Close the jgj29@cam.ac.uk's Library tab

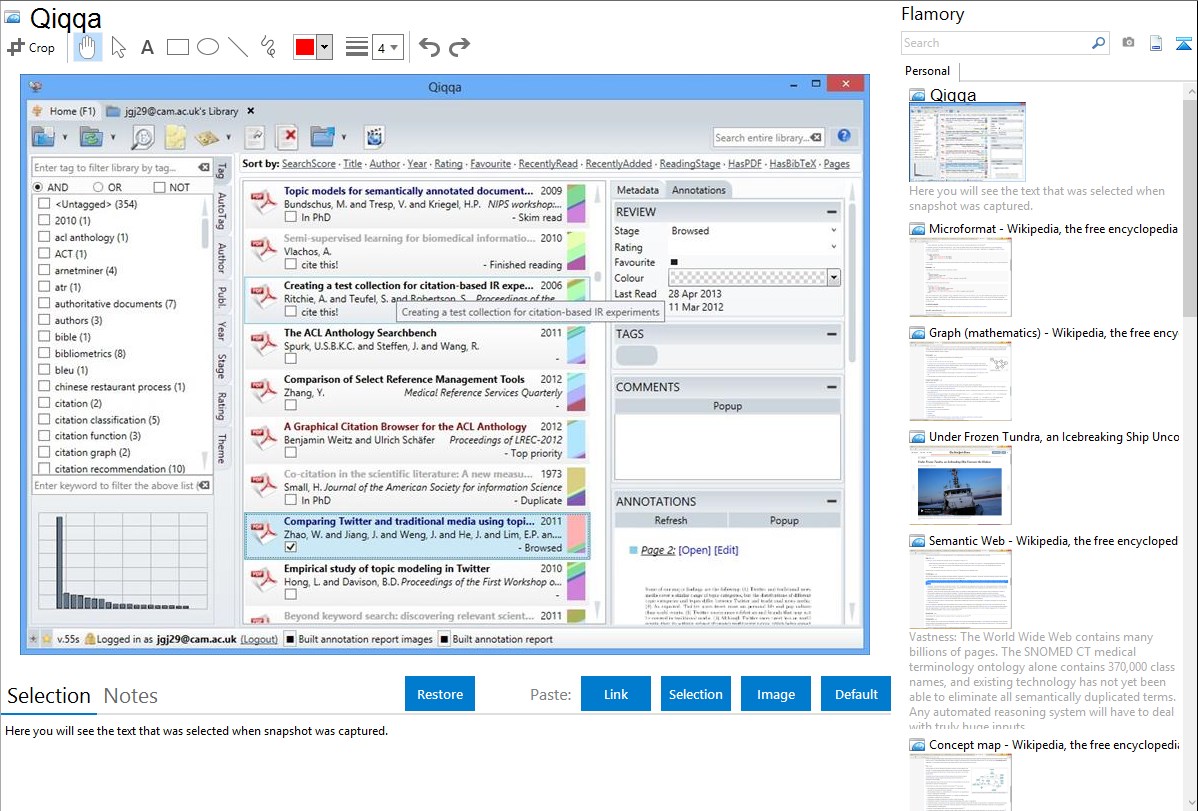251,111
